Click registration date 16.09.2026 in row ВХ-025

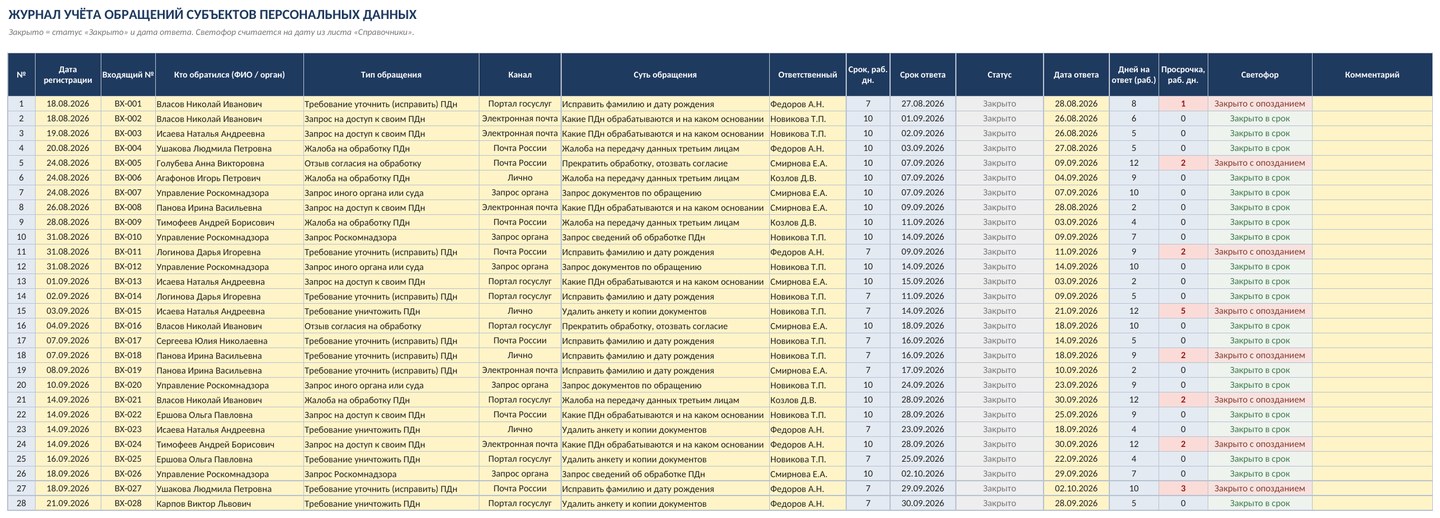[67, 459]
